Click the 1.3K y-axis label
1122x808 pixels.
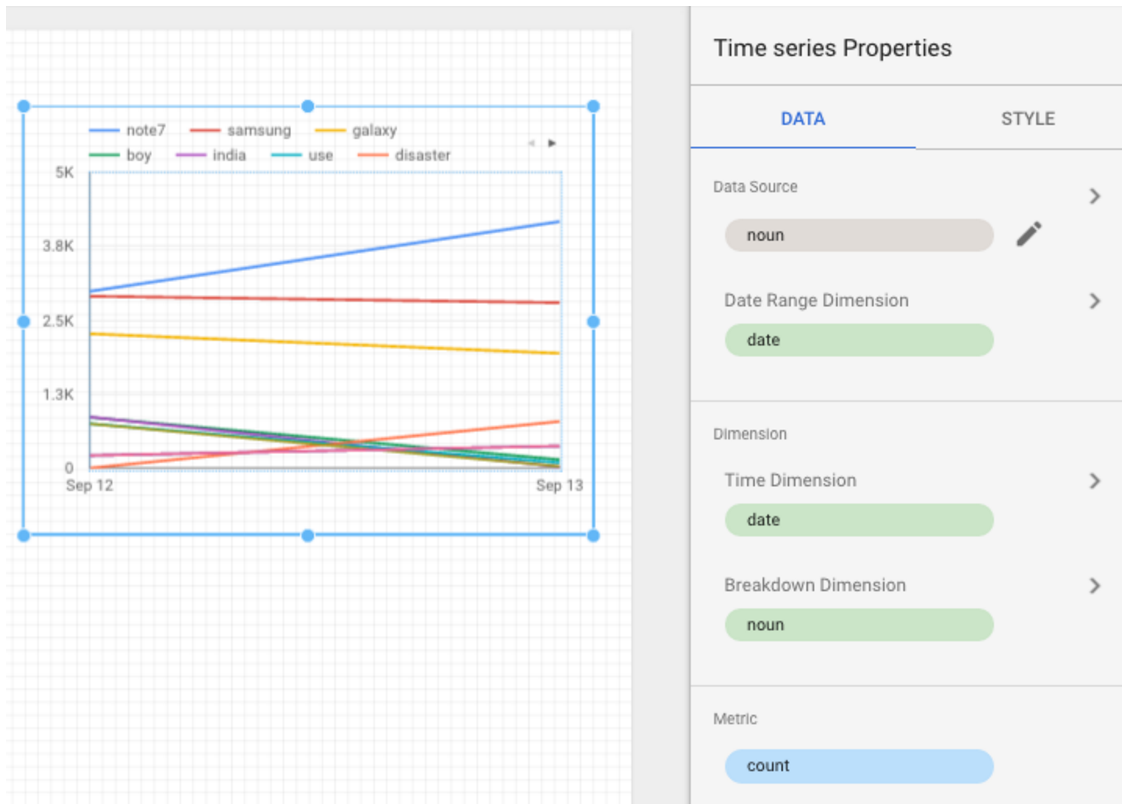[58, 394]
